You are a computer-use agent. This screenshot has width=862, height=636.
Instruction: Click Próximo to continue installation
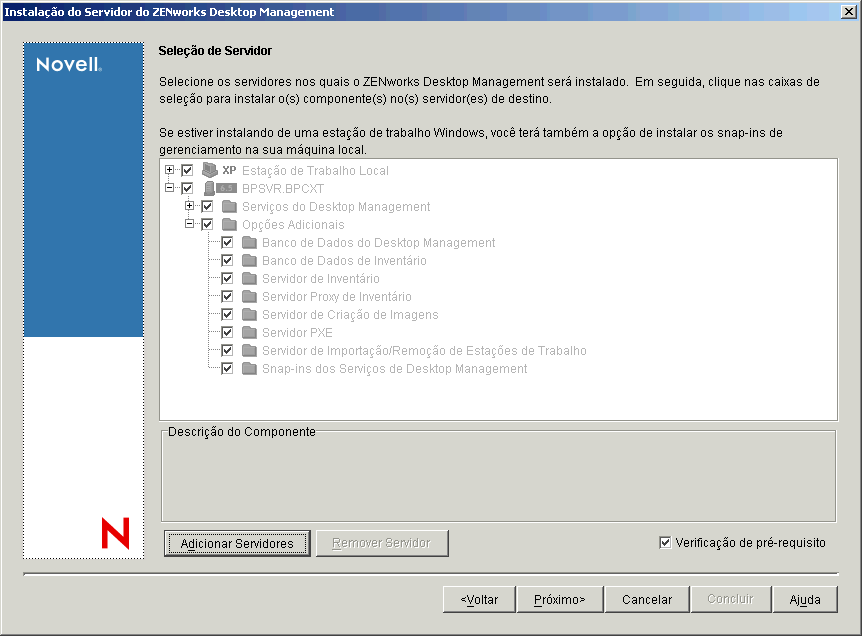tap(560, 599)
